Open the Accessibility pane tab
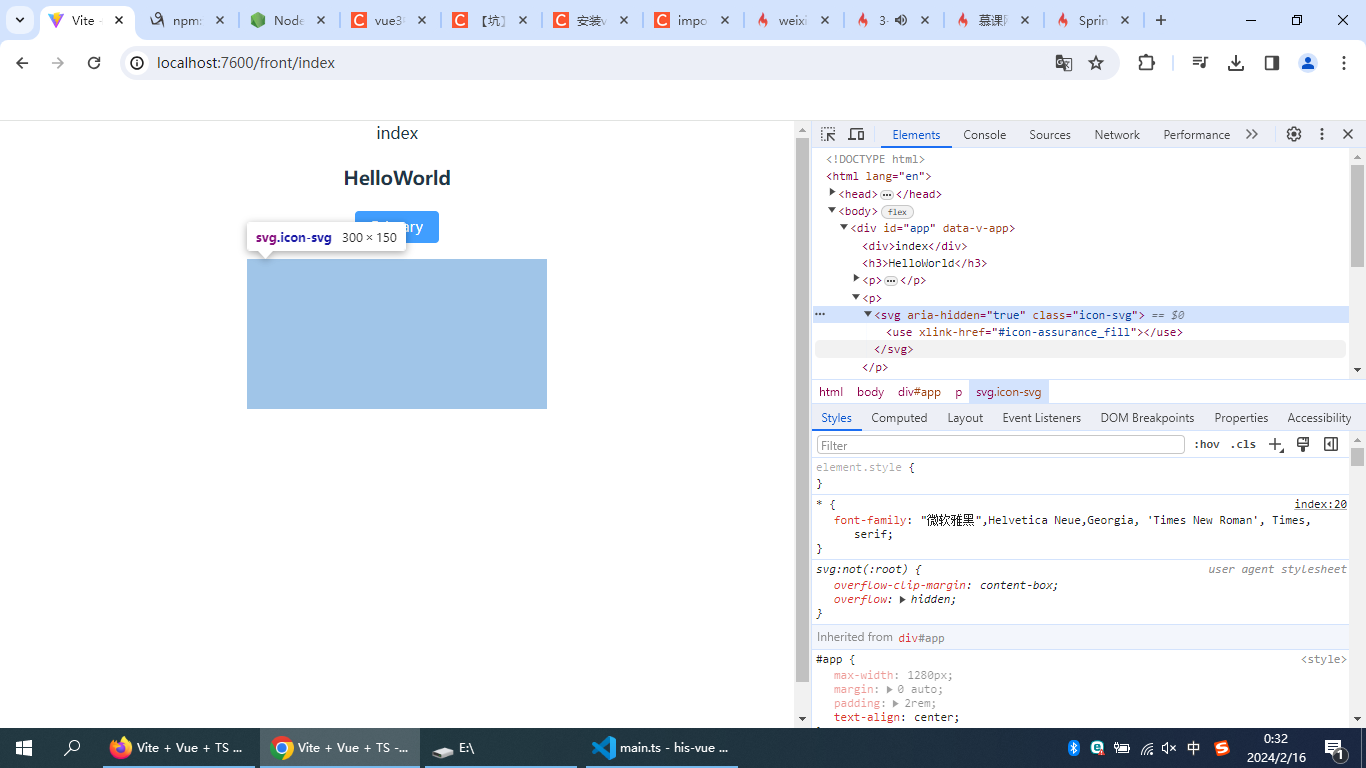 [x=1319, y=418]
